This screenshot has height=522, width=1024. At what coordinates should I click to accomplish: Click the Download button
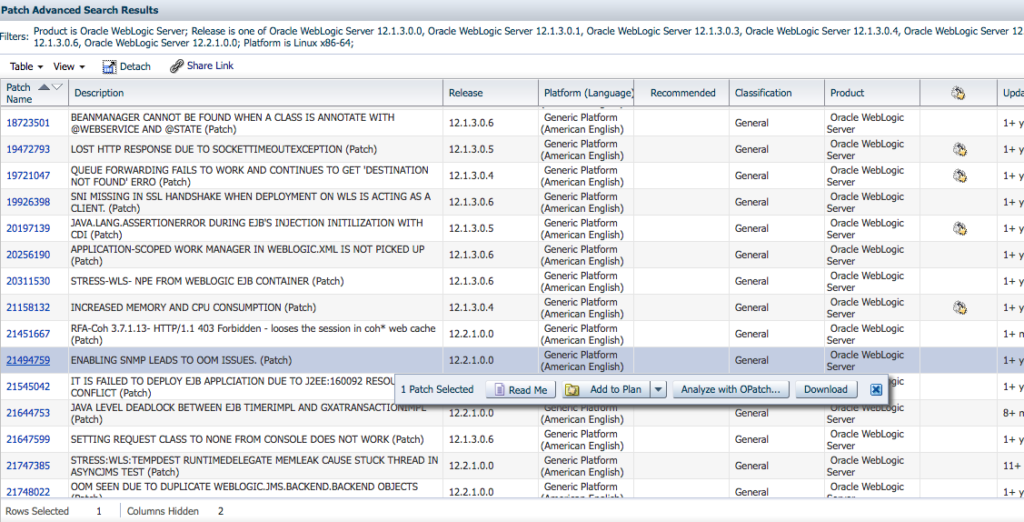point(825,390)
